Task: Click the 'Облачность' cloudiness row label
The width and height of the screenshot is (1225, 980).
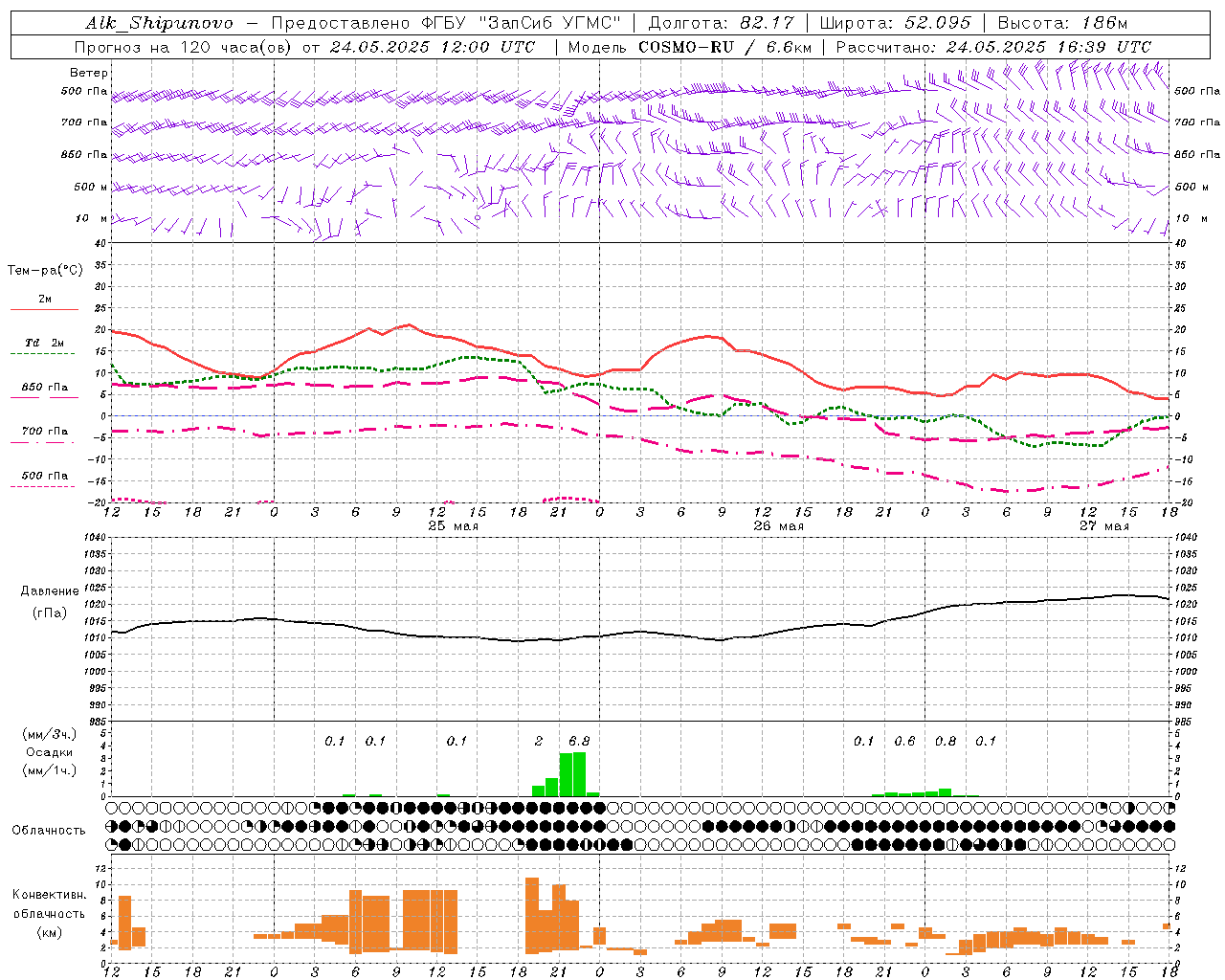Action: [49, 831]
